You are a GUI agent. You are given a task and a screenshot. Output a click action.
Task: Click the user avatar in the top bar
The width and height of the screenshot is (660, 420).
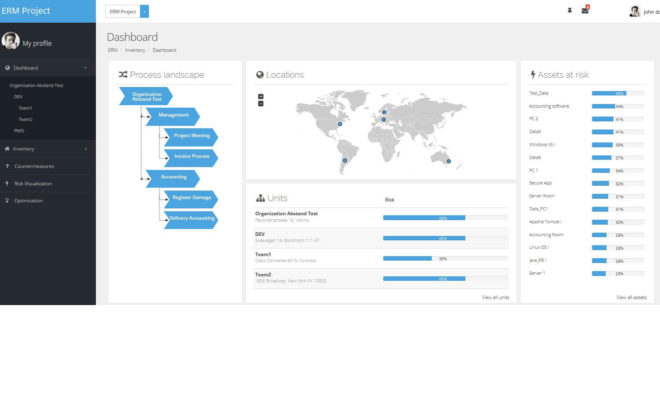point(634,11)
